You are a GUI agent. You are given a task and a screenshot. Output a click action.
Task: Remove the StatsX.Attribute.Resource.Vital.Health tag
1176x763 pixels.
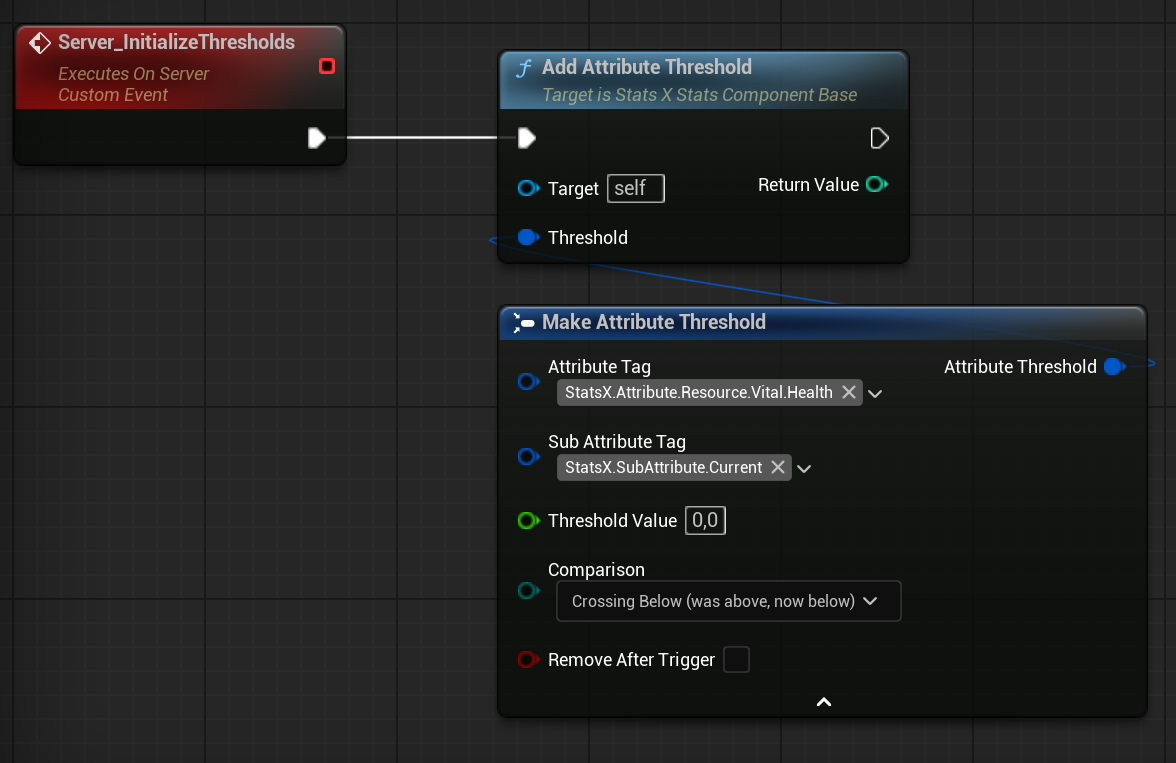pos(849,392)
